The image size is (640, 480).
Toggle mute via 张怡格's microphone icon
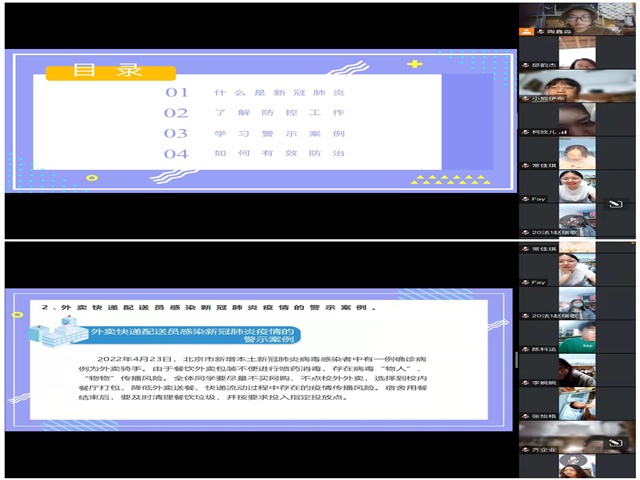524,417
